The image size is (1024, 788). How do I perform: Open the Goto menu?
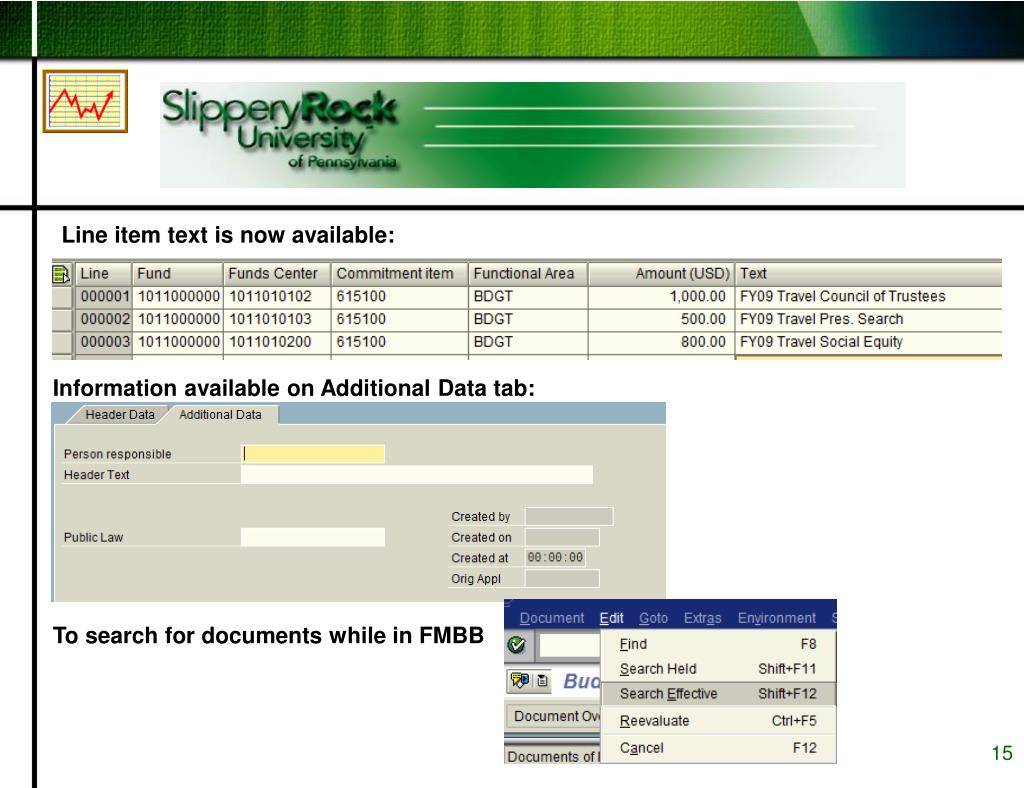tap(653, 618)
